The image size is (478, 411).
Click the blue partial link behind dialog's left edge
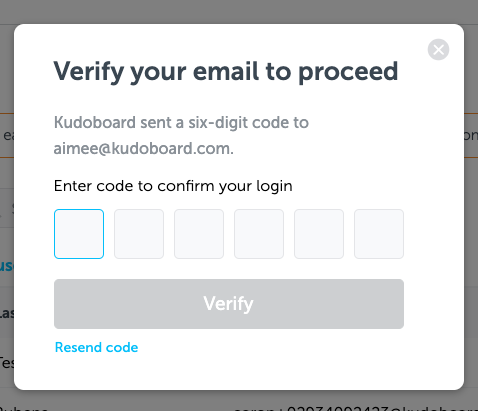(7, 266)
